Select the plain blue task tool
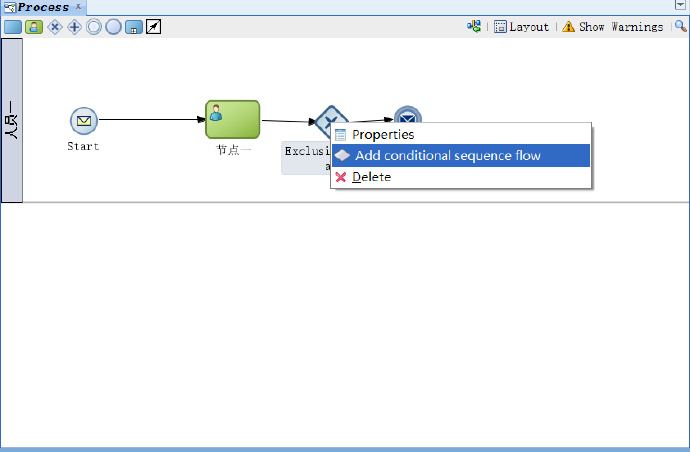The width and height of the screenshot is (690, 452). (13, 27)
